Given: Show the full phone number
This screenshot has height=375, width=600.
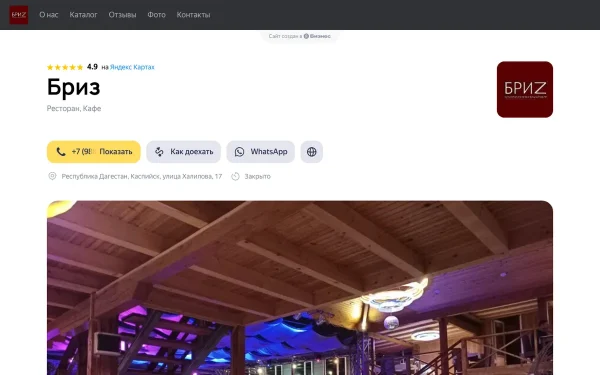Looking at the screenshot, I should (94, 152).
